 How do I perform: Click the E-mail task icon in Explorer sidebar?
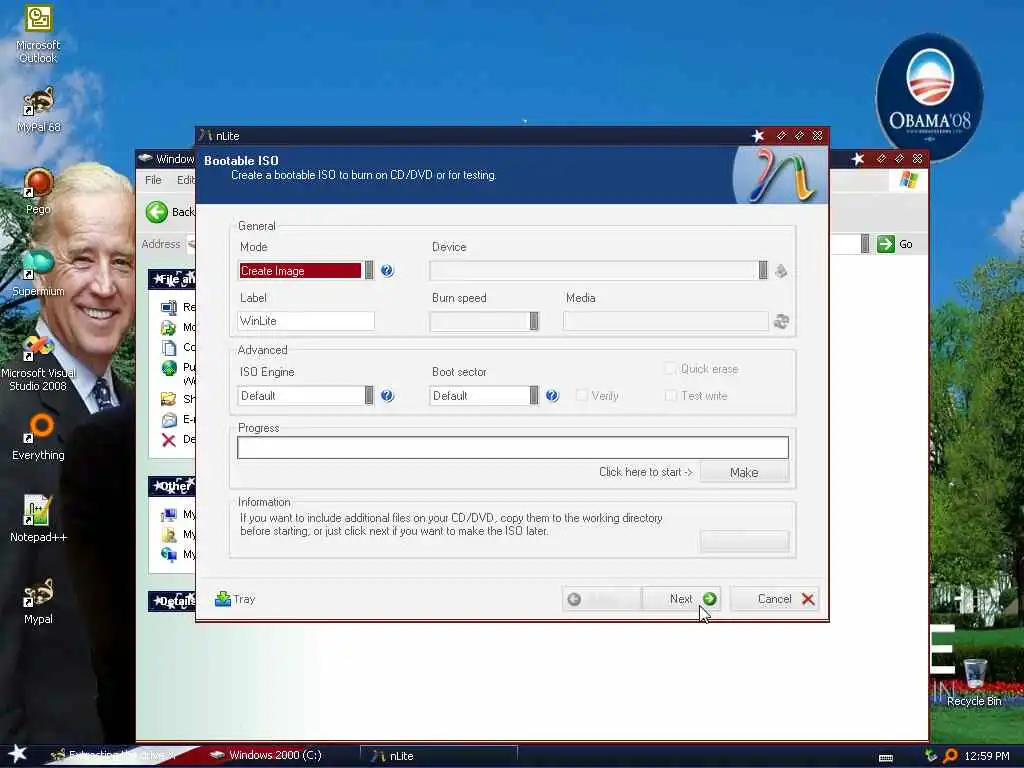click(x=168, y=419)
